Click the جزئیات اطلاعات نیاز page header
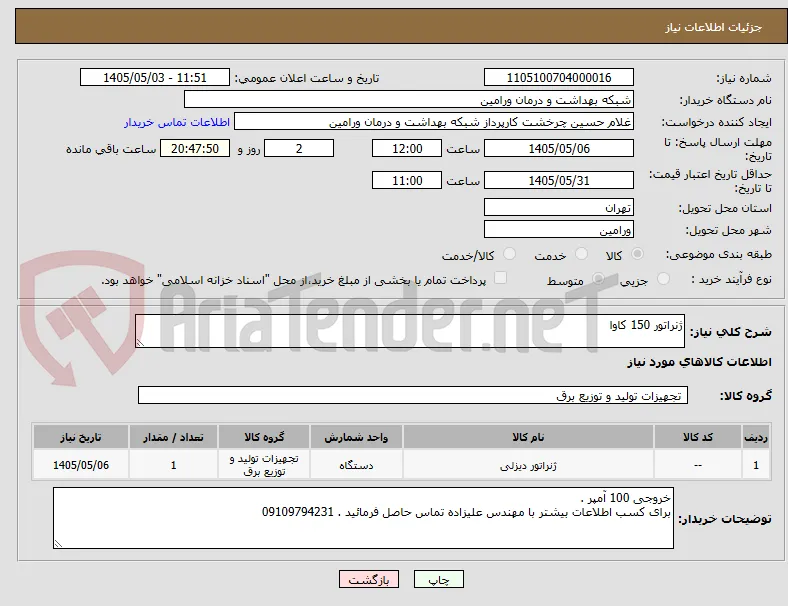This screenshot has height=606, width=788. [x=714, y=27]
